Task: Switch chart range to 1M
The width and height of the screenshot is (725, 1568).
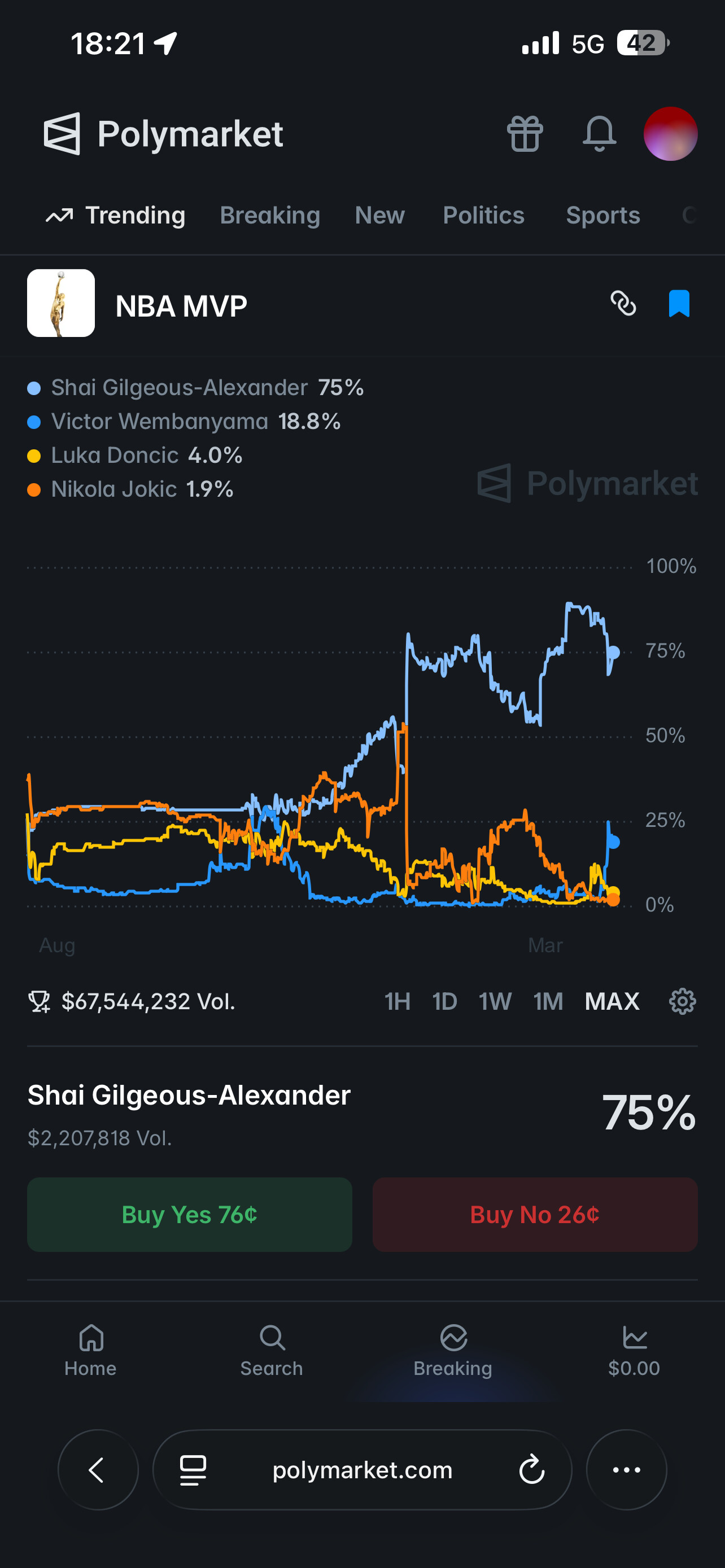Action: click(548, 1001)
